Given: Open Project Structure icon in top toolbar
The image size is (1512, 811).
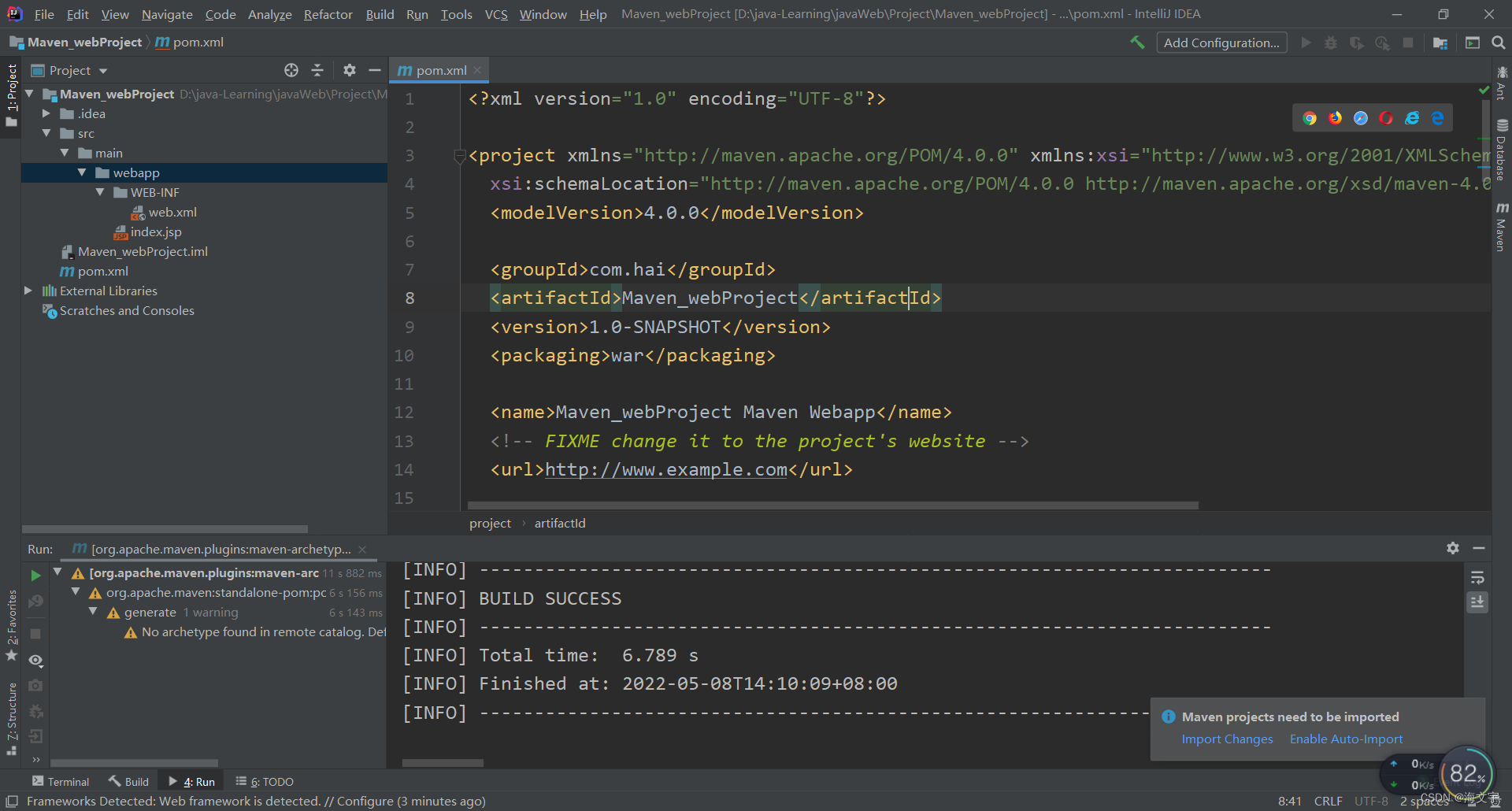Looking at the screenshot, I should tap(1440, 43).
